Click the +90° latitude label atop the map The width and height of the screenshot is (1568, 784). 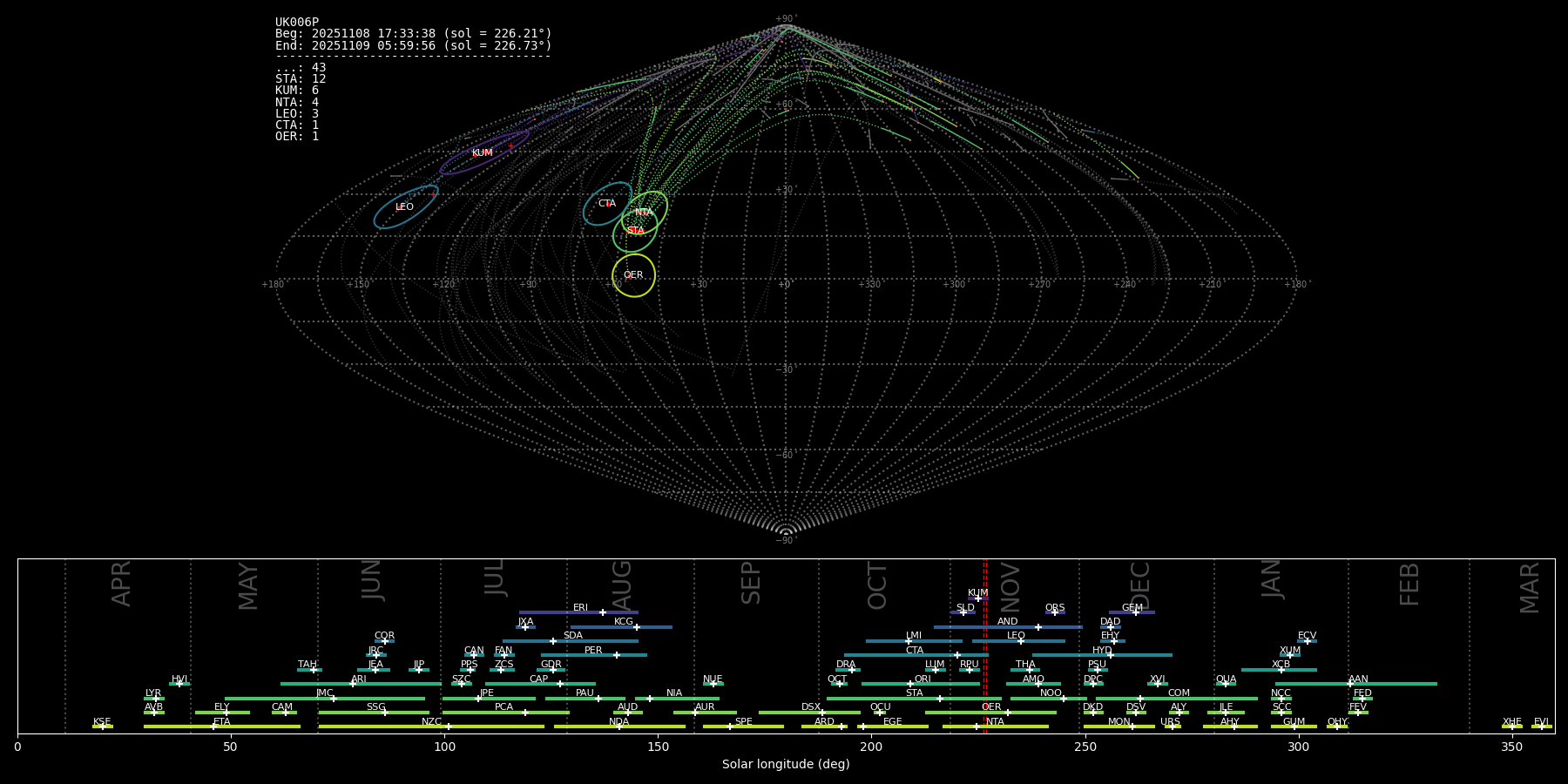[785, 18]
